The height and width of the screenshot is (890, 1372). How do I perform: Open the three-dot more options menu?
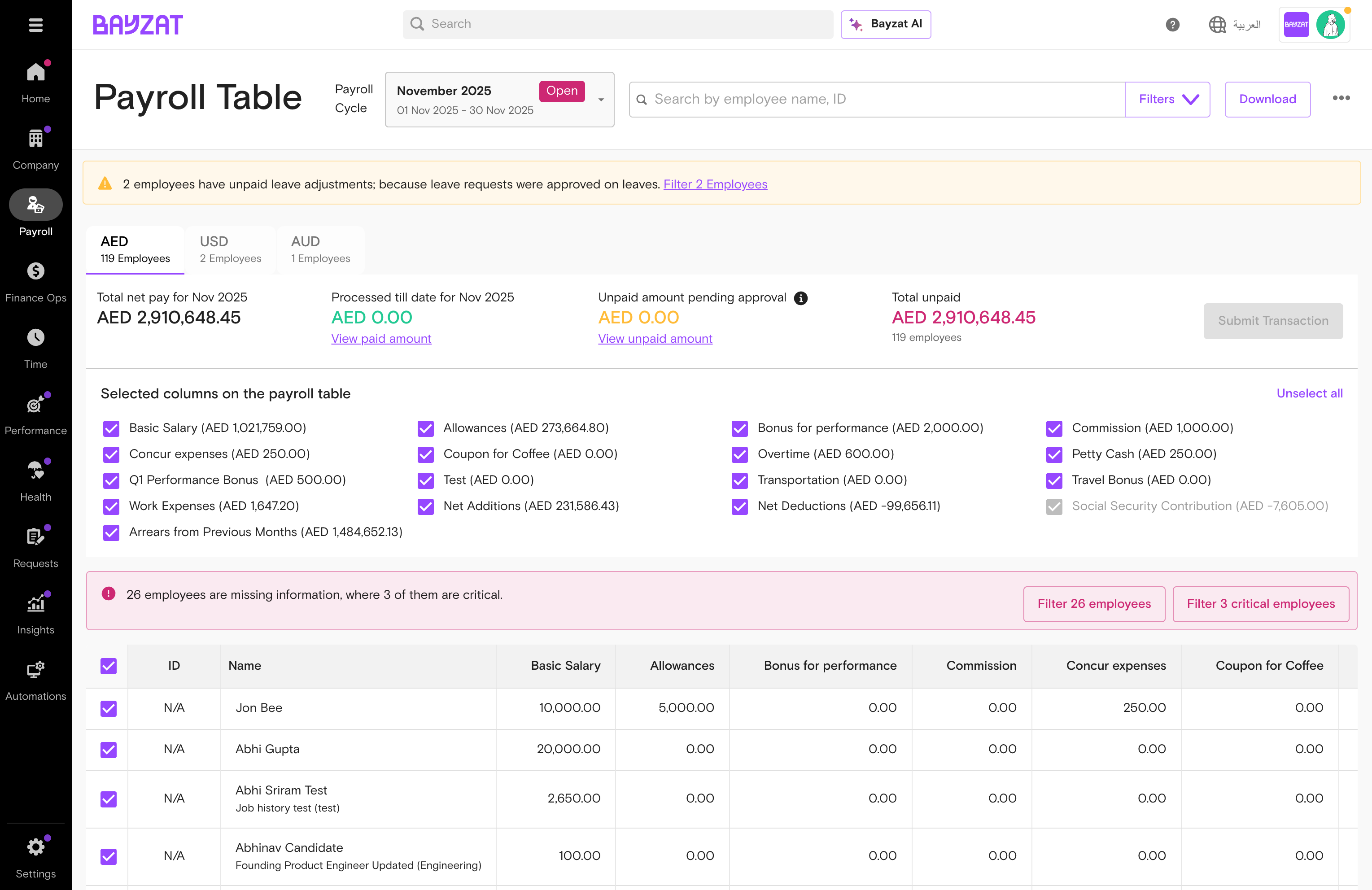coord(1341,98)
